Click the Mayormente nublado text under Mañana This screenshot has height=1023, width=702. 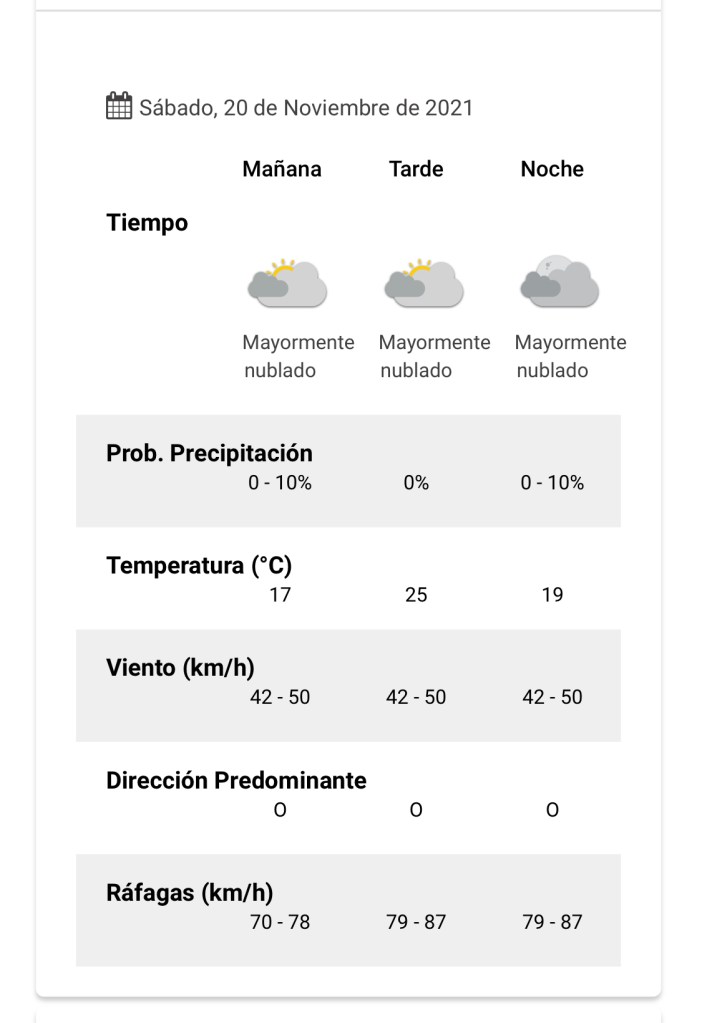pyautogui.click(x=298, y=356)
